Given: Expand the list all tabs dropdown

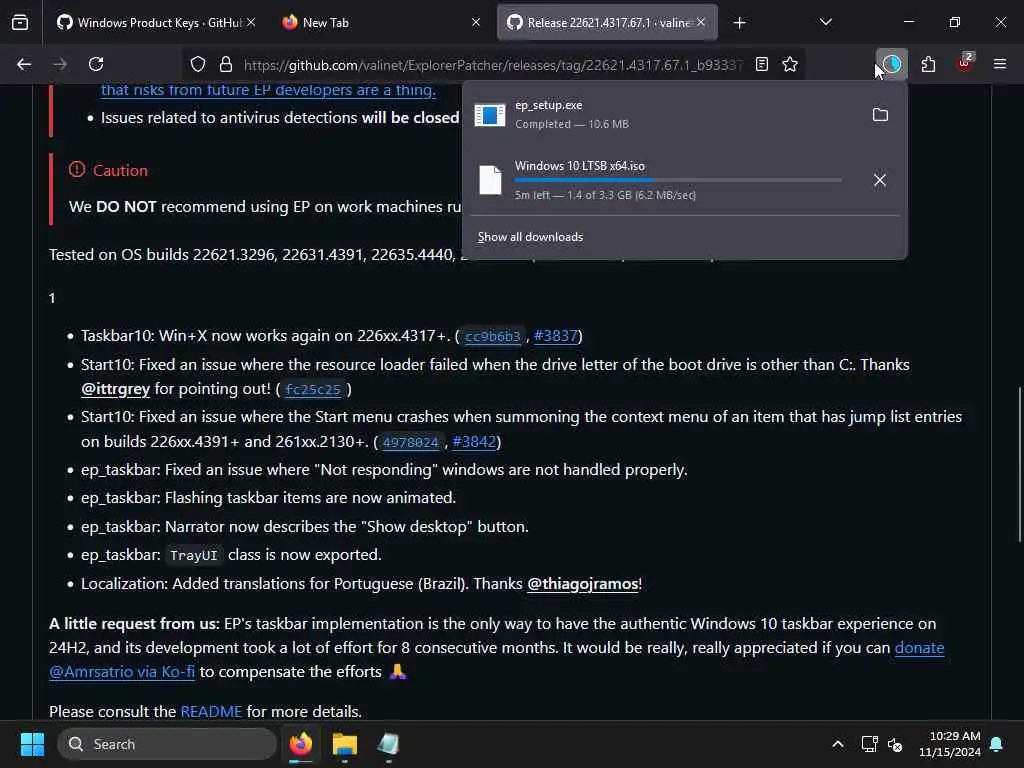Looking at the screenshot, I should 826,22.
